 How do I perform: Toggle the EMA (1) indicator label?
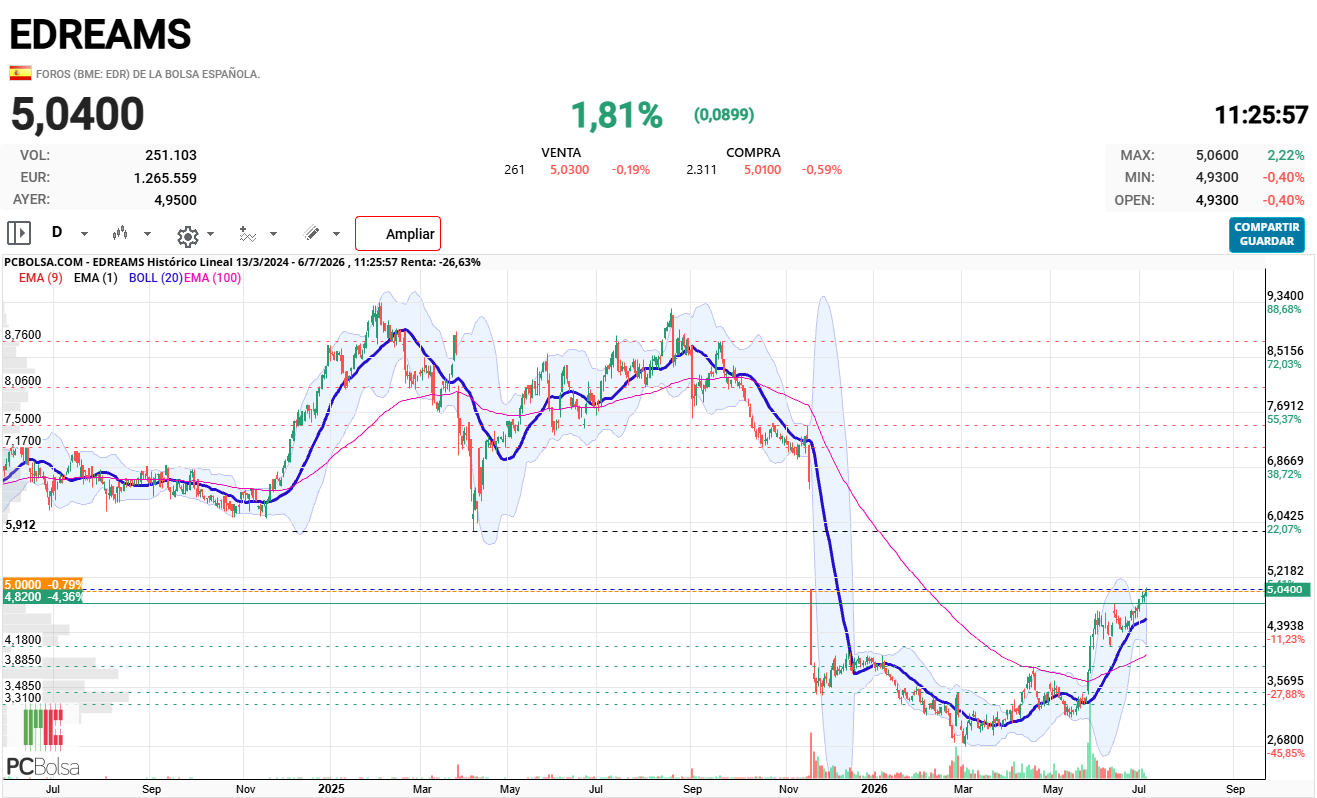click(97, 277)
